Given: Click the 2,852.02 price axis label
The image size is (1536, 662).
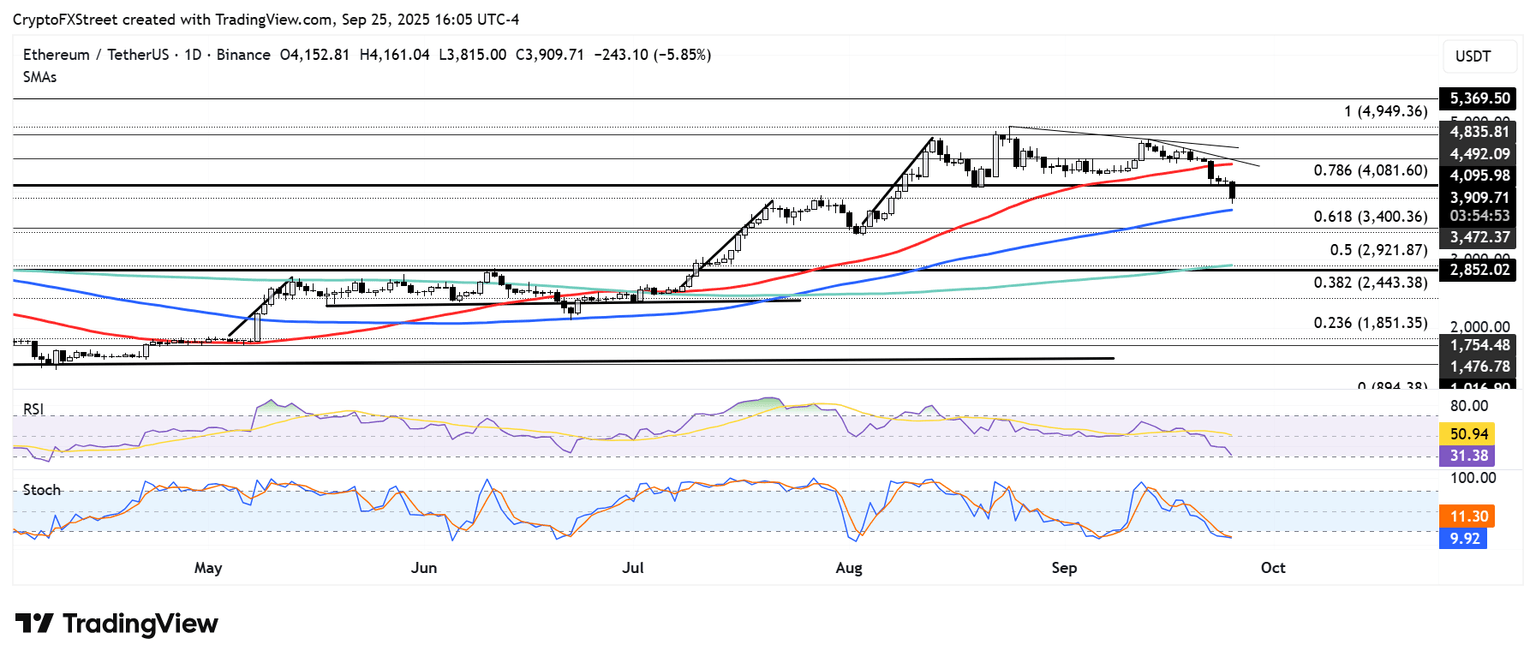Looking at the screenshot, I should (1477, 270).
